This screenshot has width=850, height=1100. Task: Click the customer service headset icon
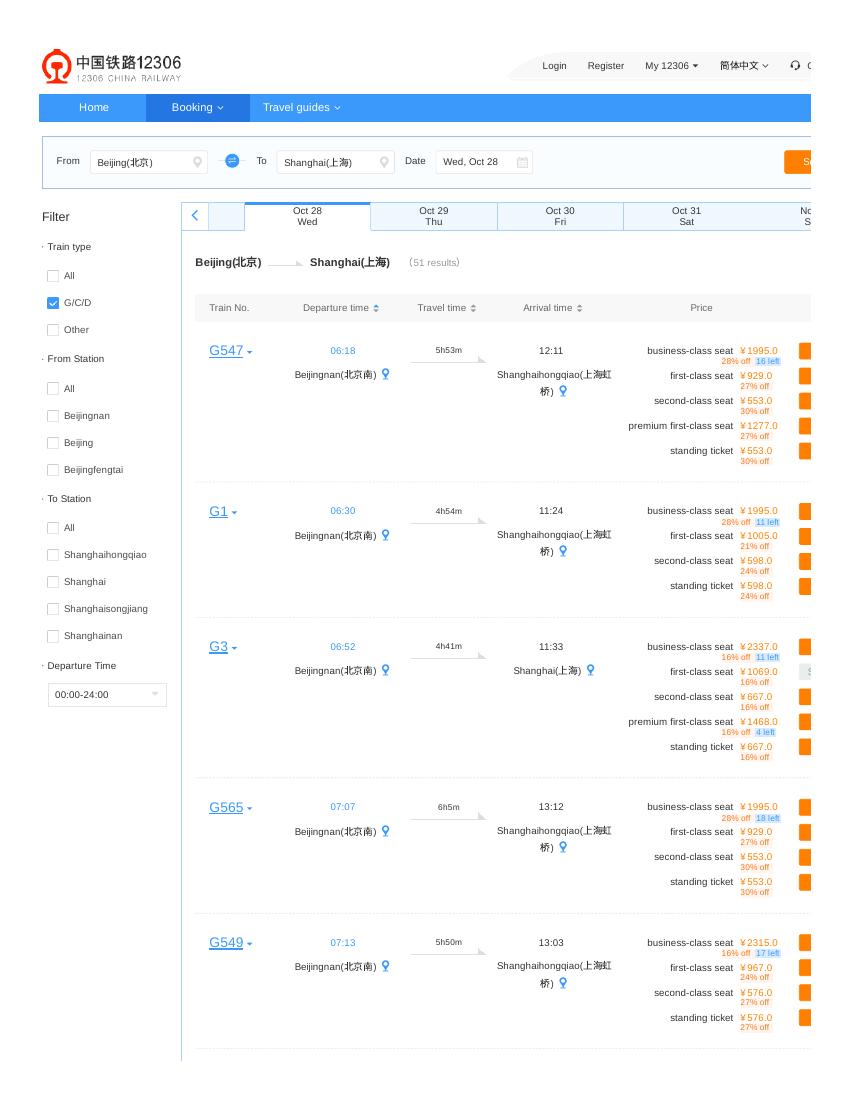[x=795, y=65]
